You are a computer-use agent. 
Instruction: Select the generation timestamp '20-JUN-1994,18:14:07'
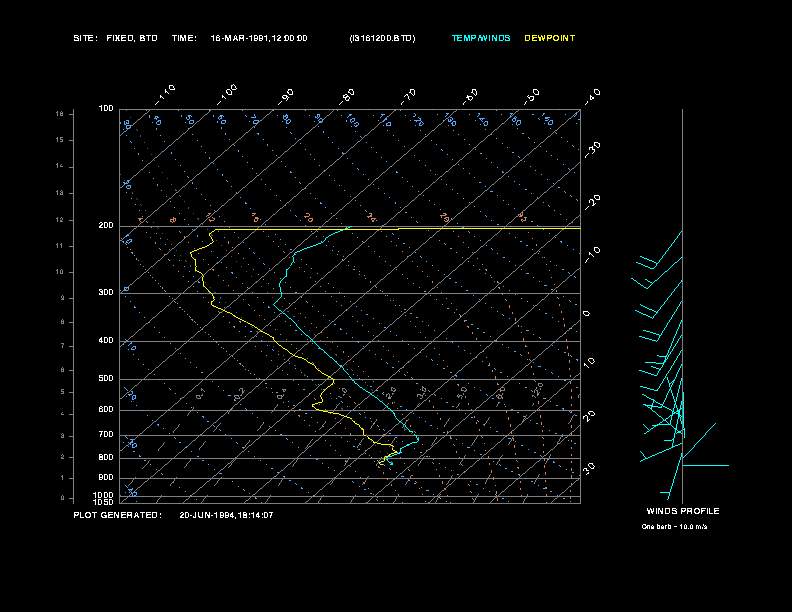point(226,515)
